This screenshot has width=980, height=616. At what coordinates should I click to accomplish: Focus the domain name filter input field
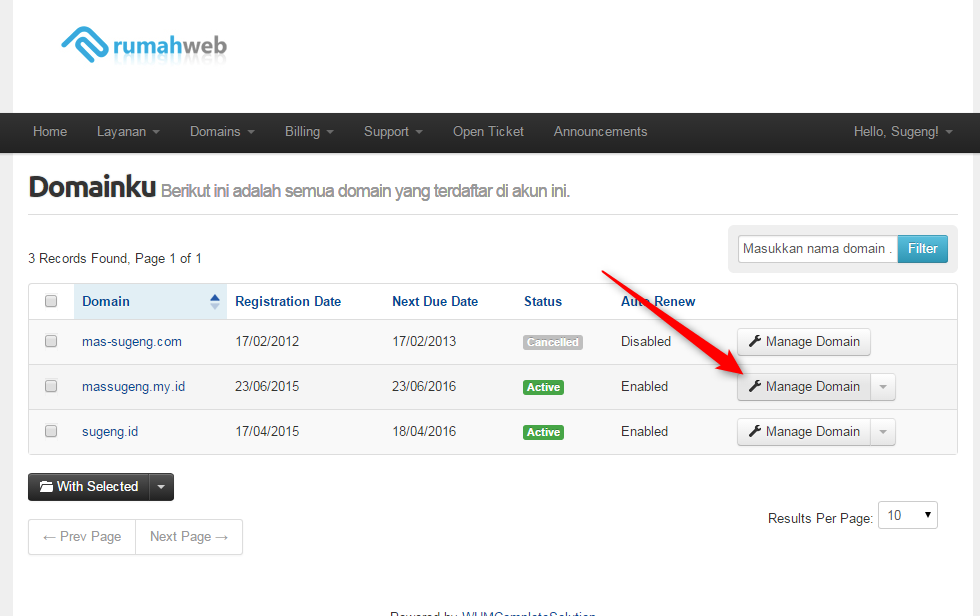pyautogui.click(x=818, y=249)
